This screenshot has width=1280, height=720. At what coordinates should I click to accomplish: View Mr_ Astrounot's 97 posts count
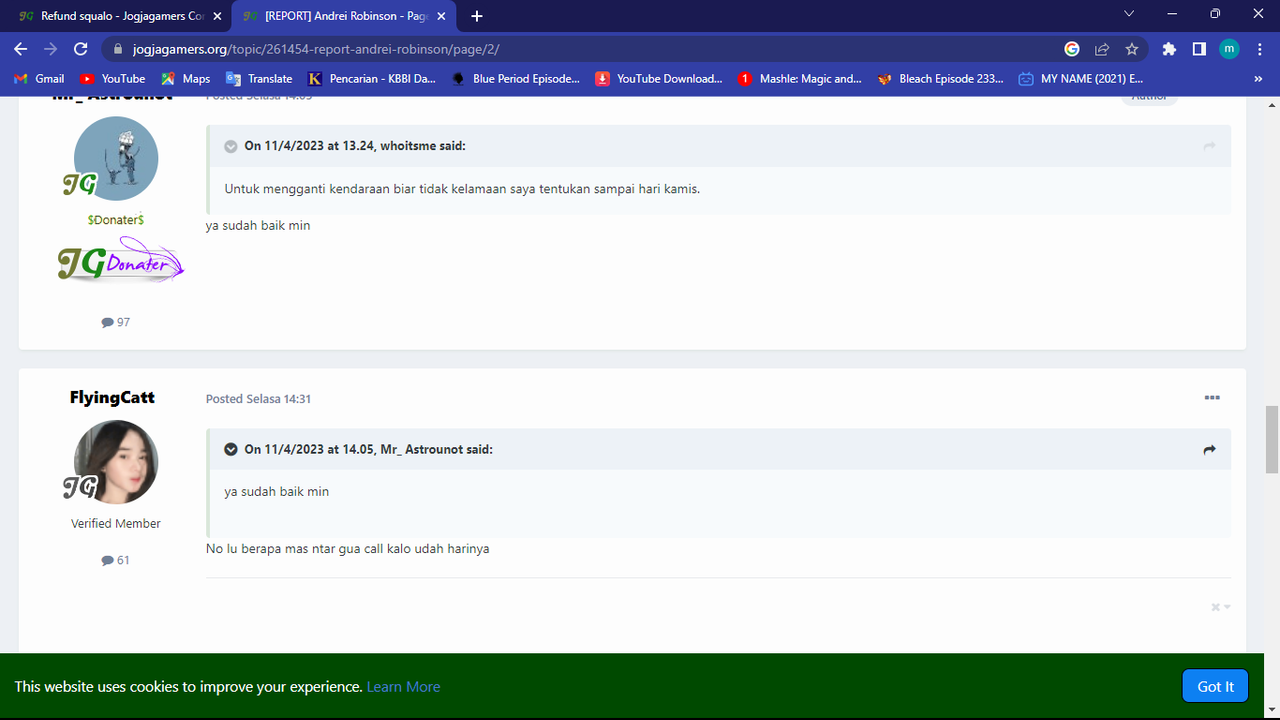[116, 322]
